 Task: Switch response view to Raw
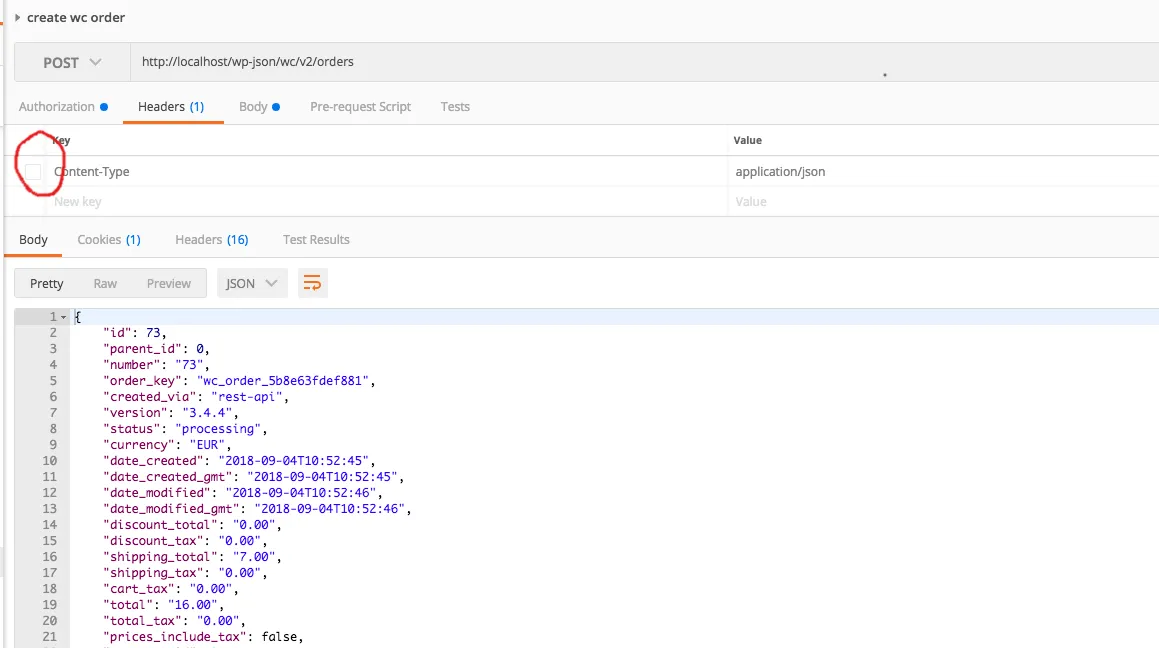(x=105, y=284)
